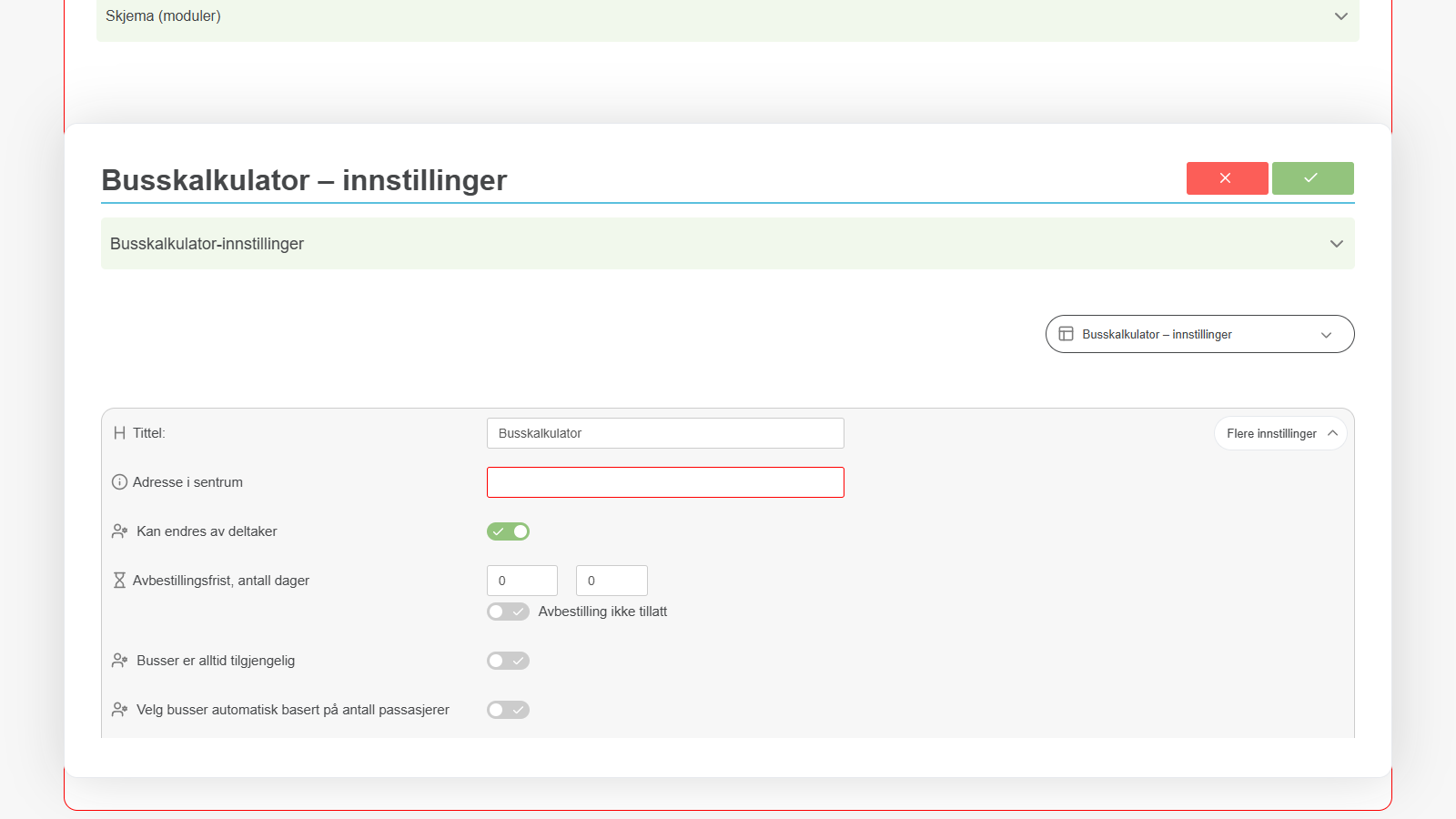Click the info icon beside Adresse i sentrum
The width and height of the screenshot is (1456, 819).
point(119,482)
